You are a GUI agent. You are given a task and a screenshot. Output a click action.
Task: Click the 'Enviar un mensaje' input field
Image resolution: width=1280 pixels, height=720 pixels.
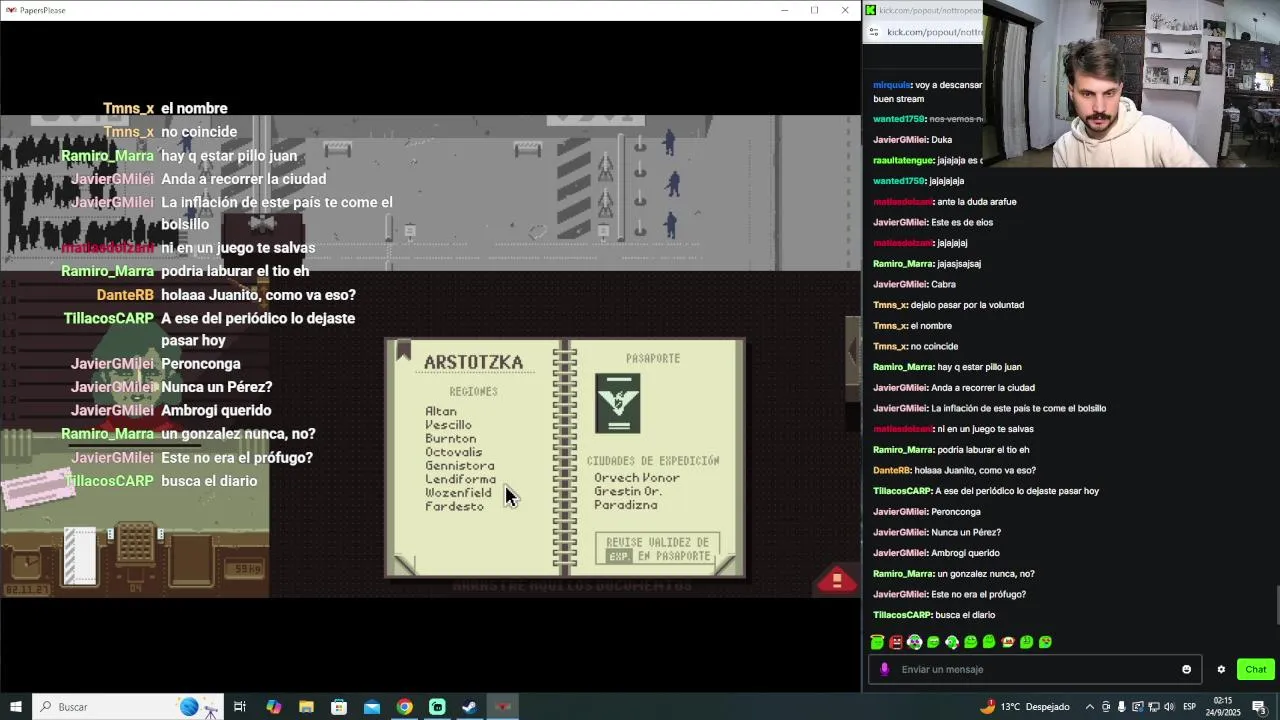[1035, 669]
